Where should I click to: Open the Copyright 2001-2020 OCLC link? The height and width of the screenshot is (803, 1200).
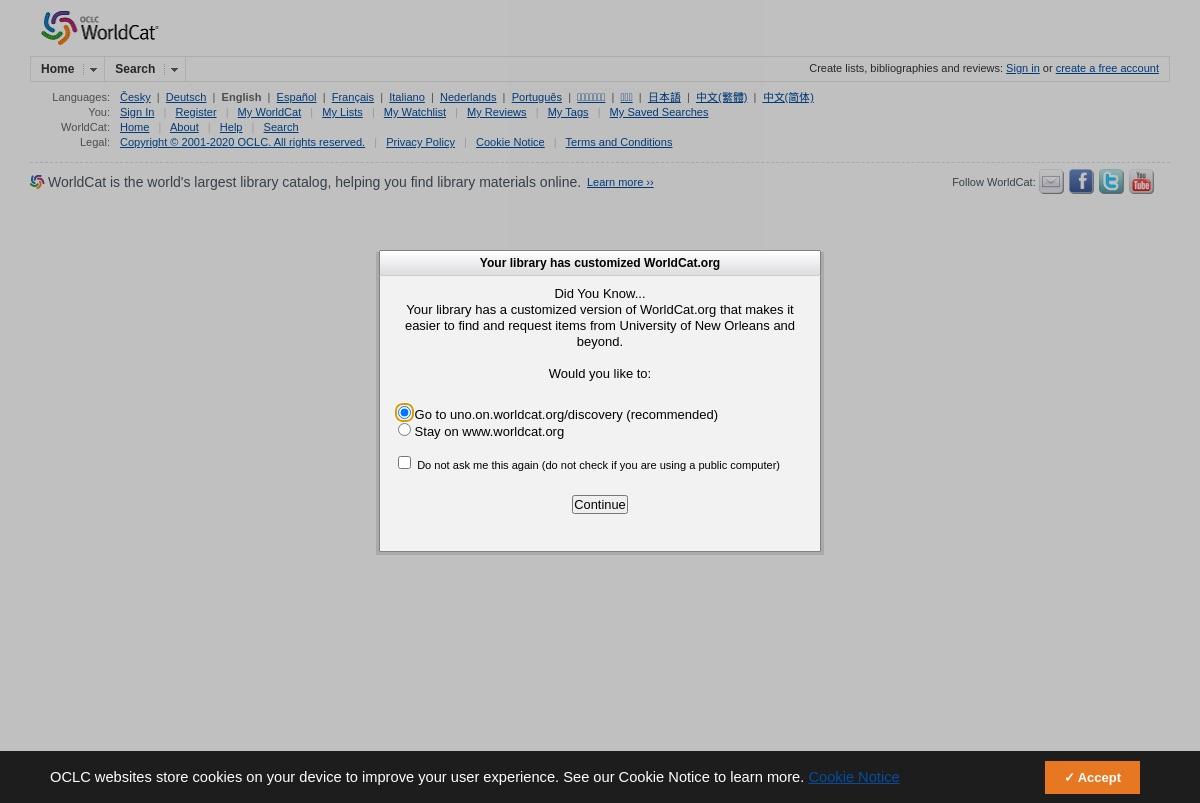(242, 142)
